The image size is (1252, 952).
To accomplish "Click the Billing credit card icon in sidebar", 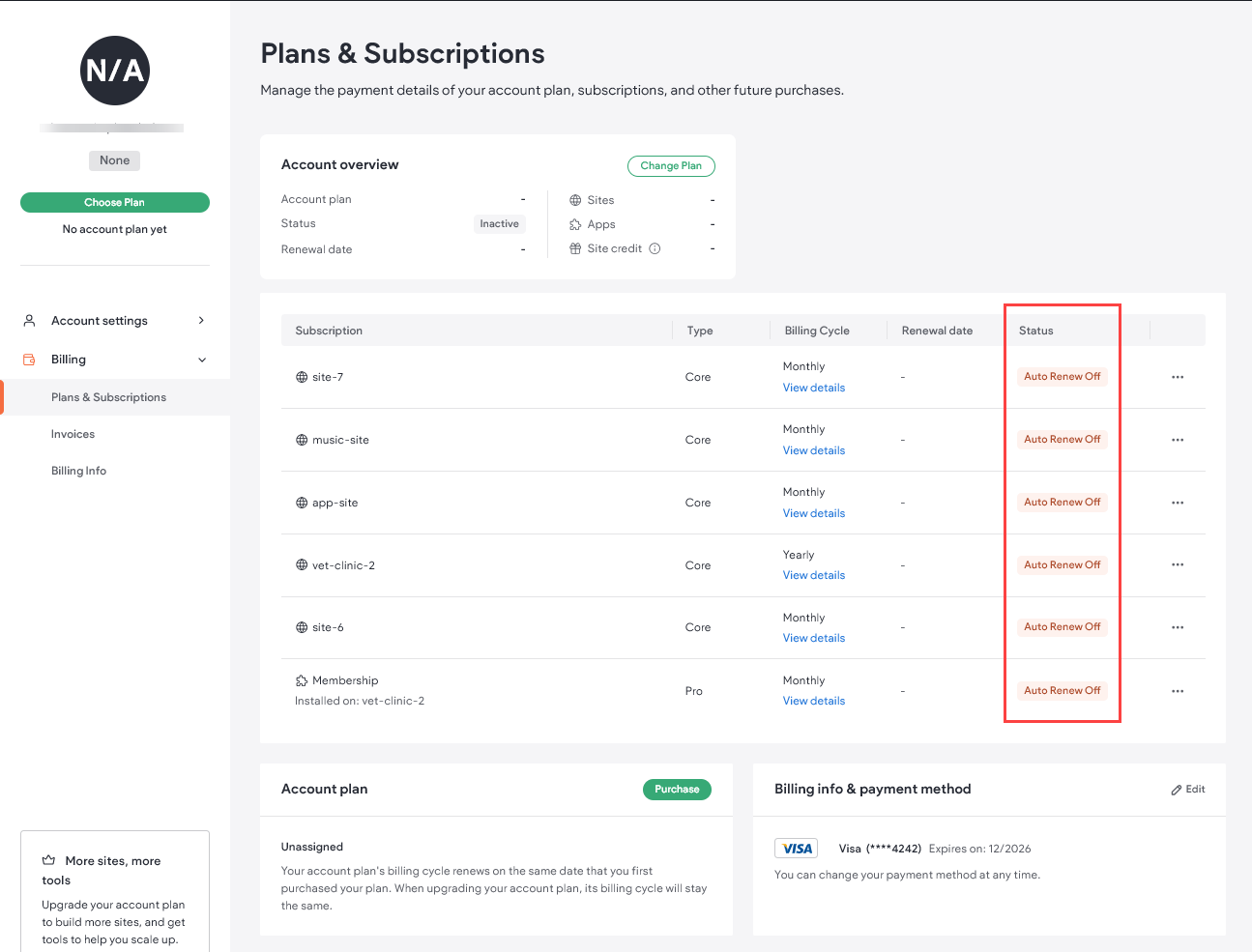I will click(x=29, y=359).
